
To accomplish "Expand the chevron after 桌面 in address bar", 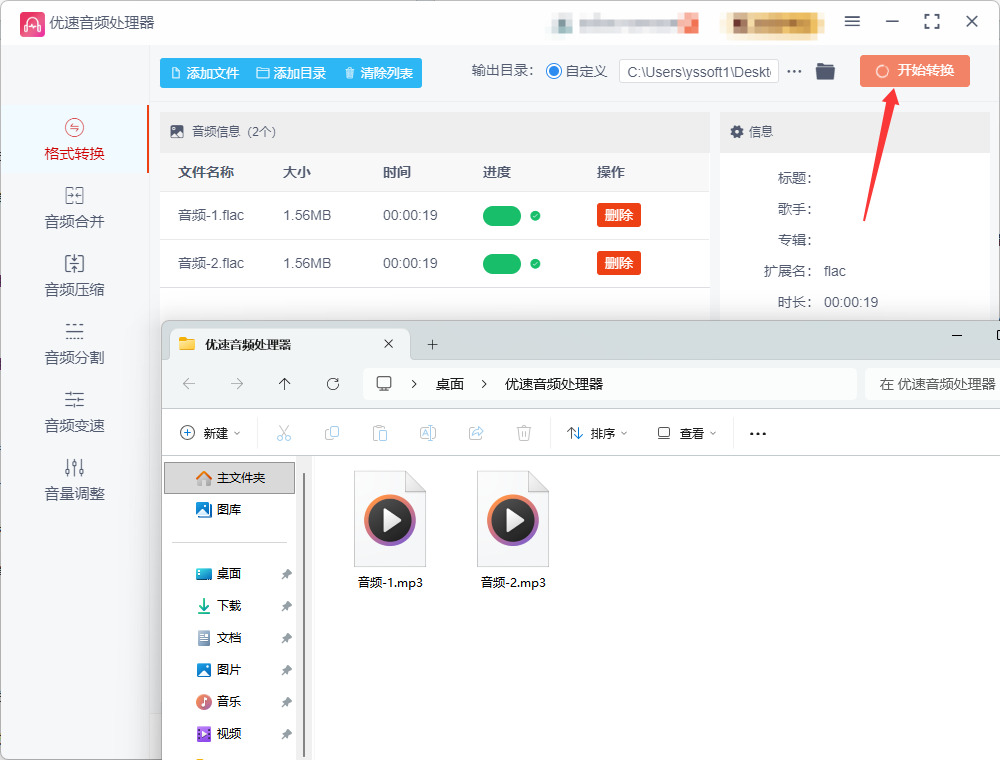I will click(x=484, y=384).
